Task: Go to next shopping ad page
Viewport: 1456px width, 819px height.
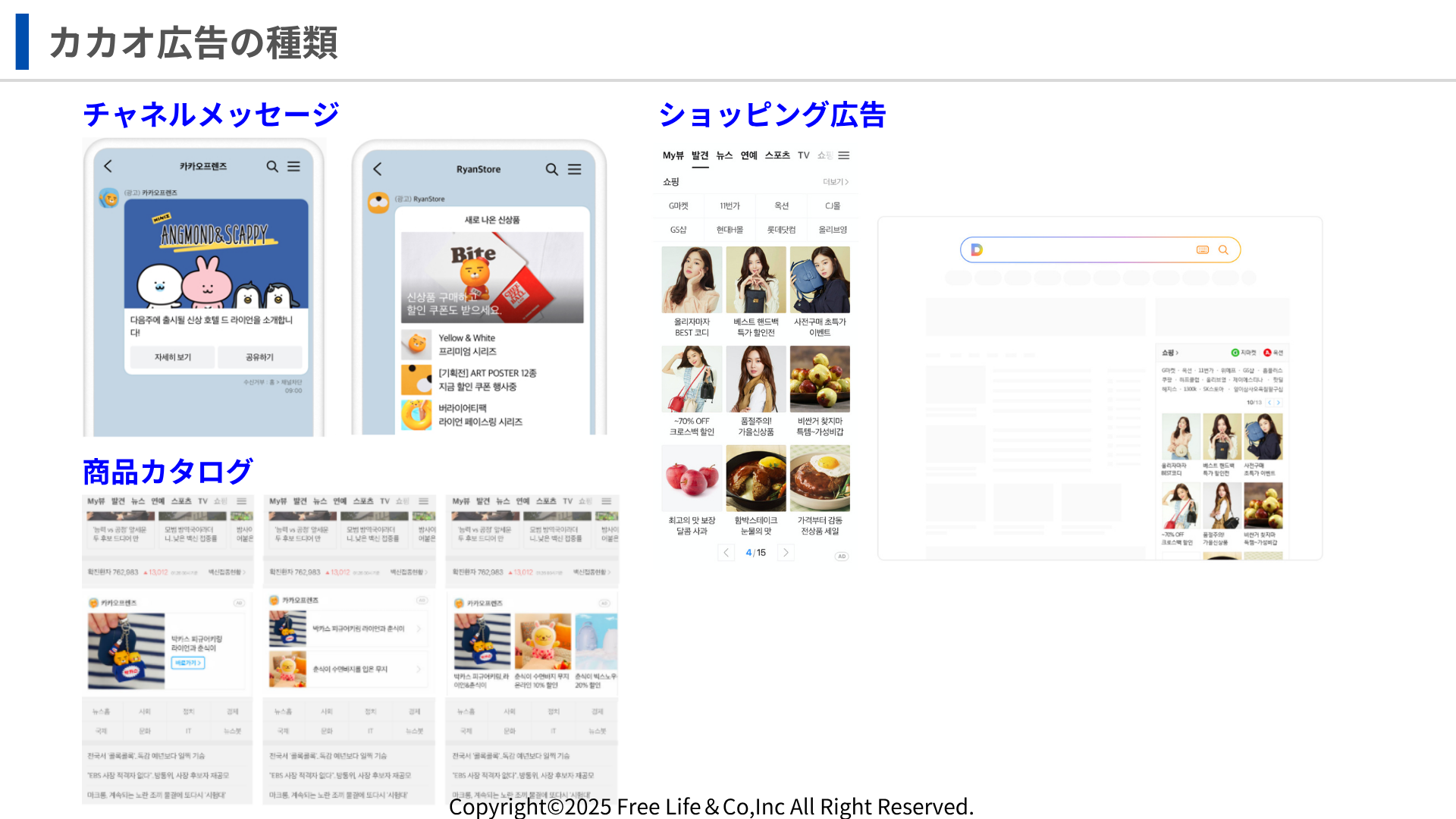Action: point(786,553)
